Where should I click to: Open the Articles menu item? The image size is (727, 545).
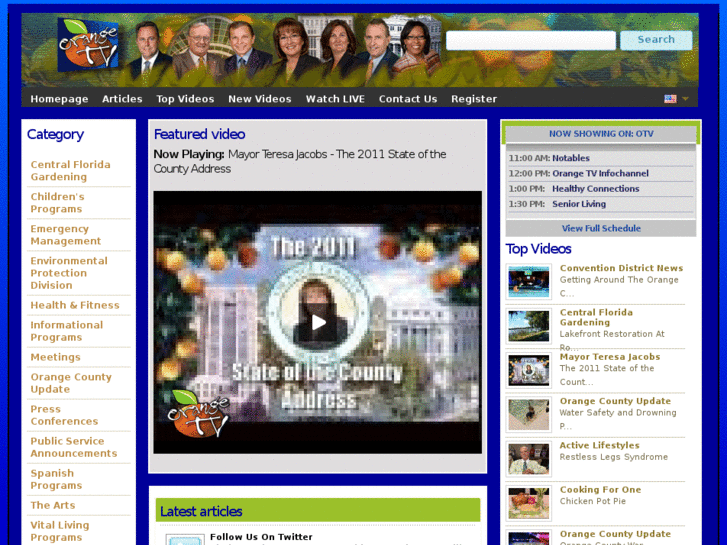tap(122, 99)
